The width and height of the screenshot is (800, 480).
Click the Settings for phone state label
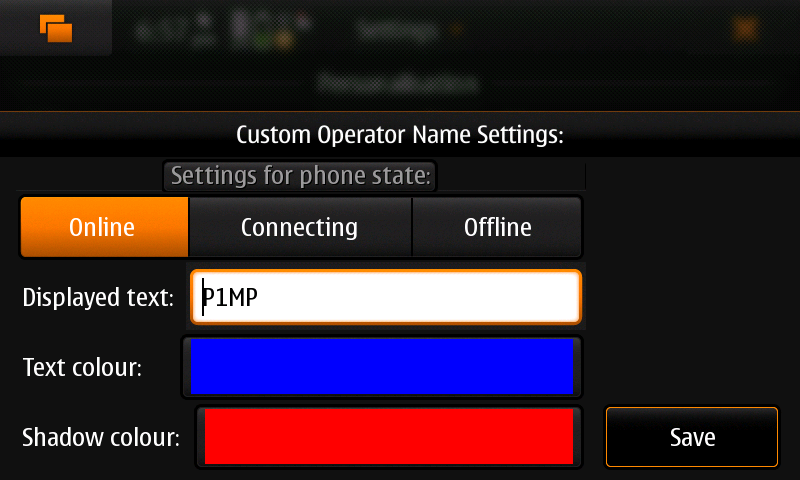(300, 176)
